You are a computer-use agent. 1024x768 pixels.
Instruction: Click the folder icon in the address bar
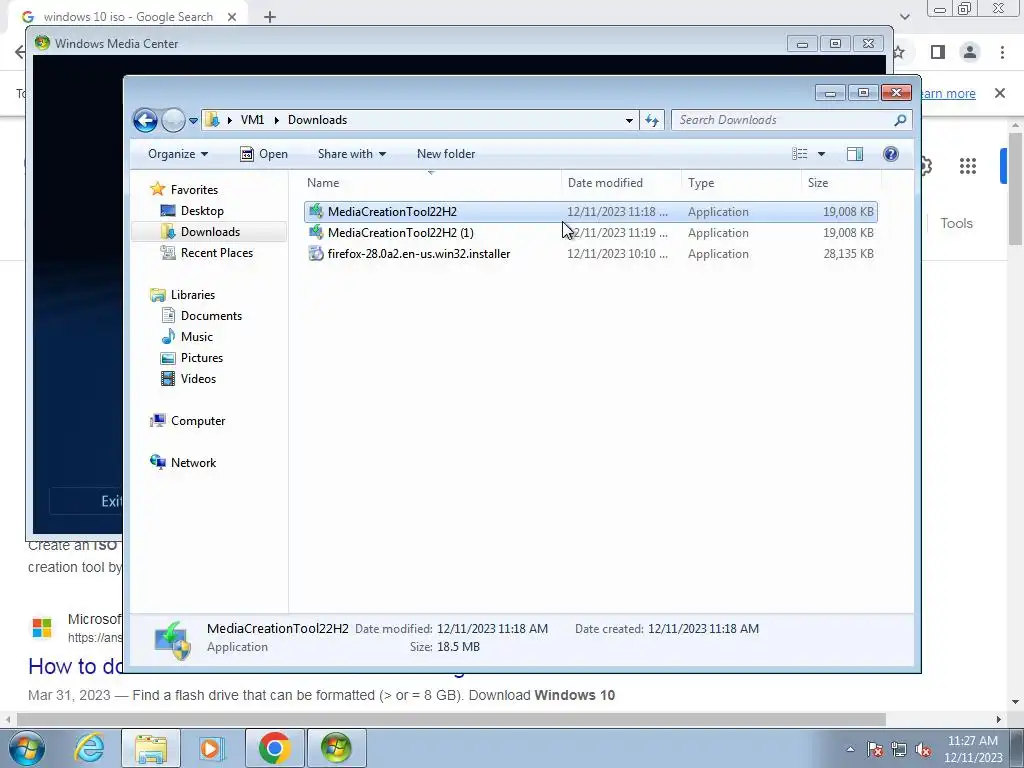pyautogui.click(x=212, y=120)
